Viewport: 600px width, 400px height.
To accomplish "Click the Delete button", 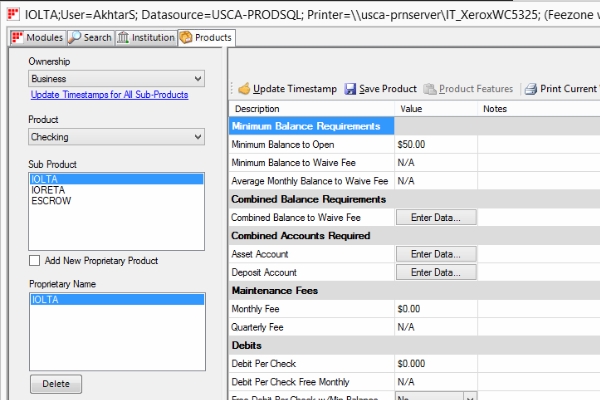I will [56, 384].
